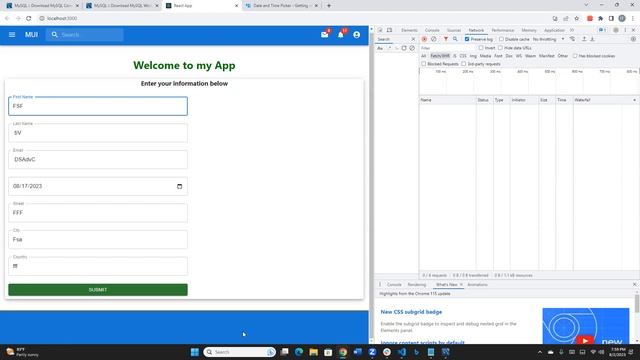Open a new browser tab
Viewport: 640px width, 360px height.
[x=329, y=6]
